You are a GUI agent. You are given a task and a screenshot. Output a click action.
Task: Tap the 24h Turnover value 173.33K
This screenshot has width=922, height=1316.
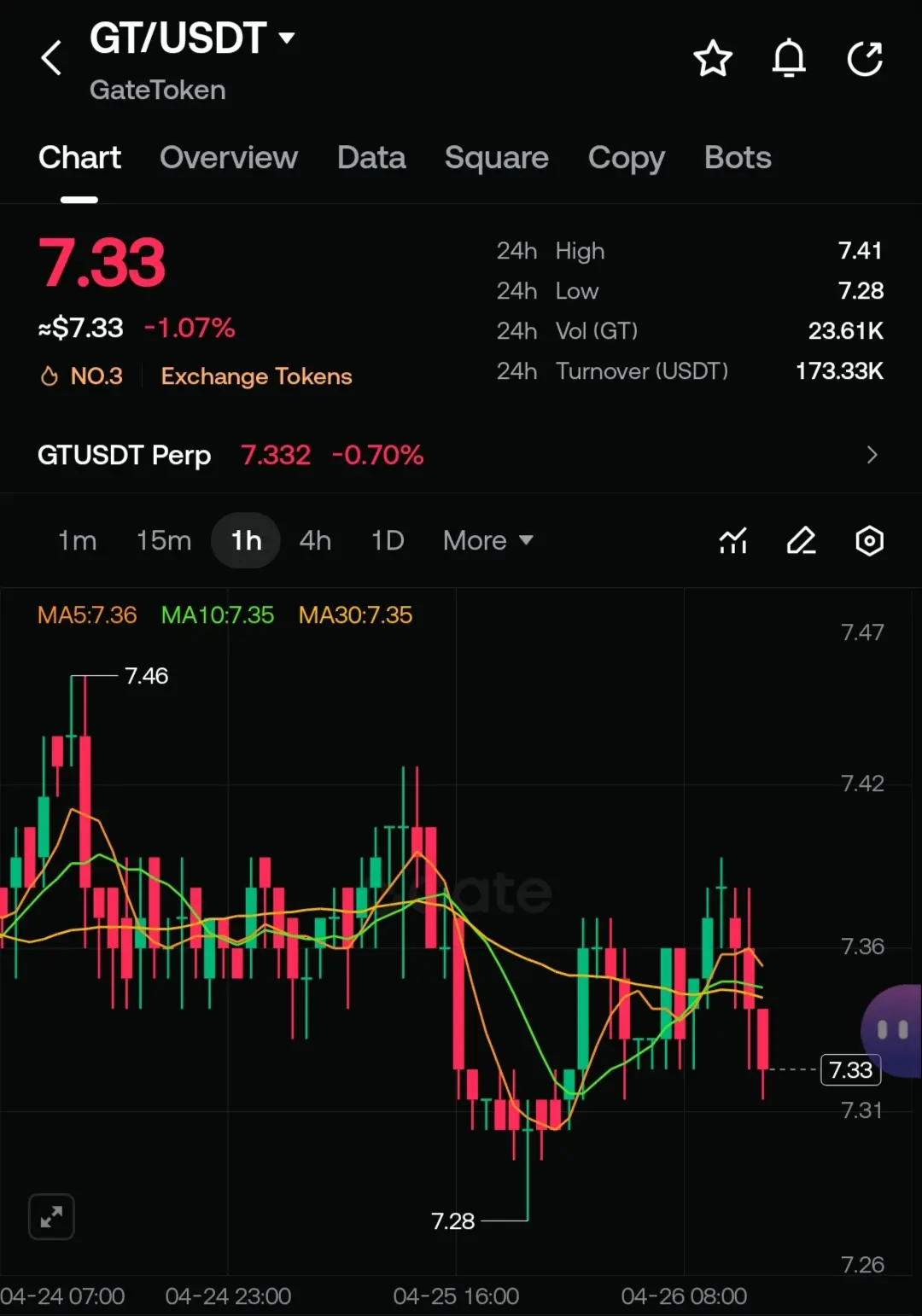[x=840, y=371]
